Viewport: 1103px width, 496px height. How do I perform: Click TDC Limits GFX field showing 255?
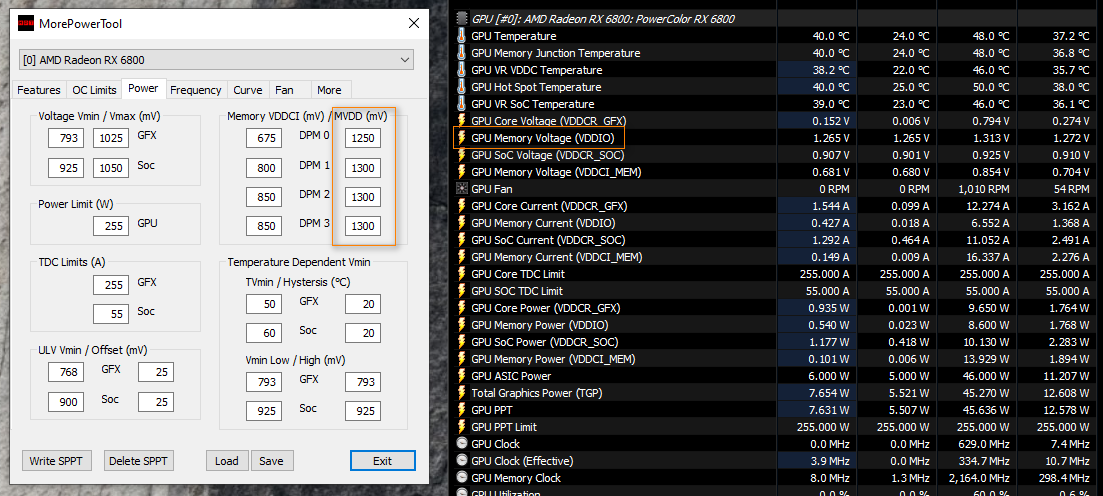(x=111, y=285)
